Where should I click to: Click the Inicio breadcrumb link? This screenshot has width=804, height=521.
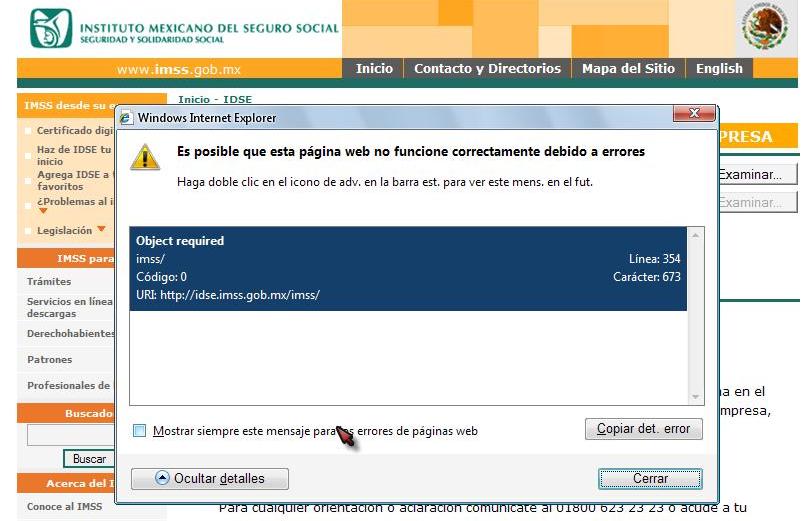(194, 99)
